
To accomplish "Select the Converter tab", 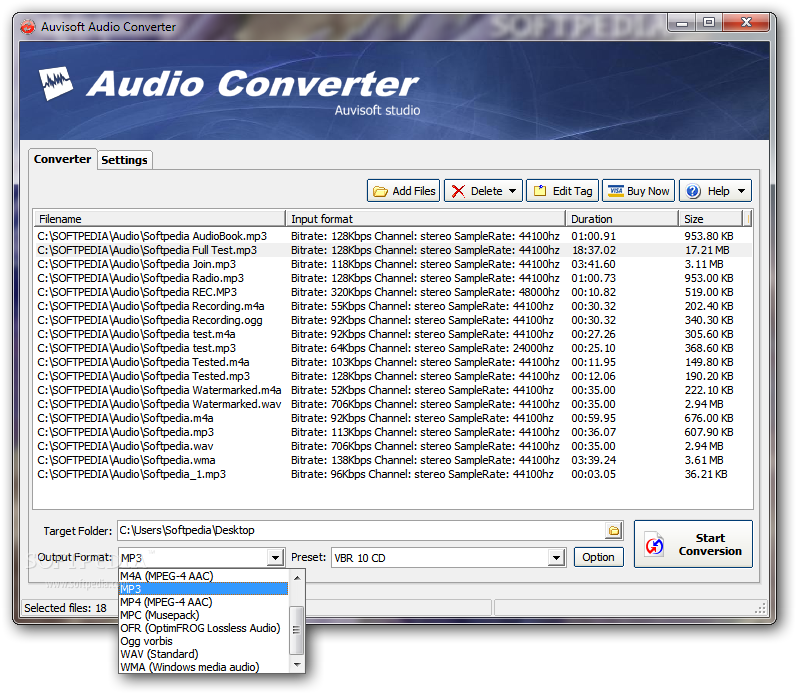I will pyautogui.click(x=63, y=159).
